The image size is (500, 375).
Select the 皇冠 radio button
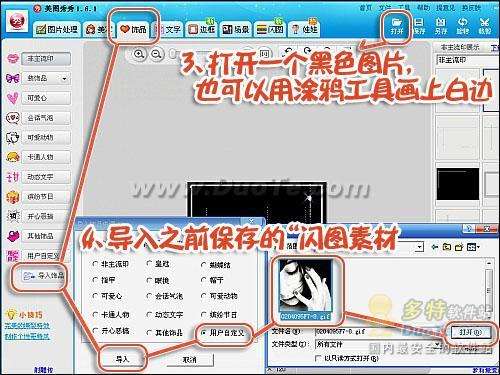[149, 263]
